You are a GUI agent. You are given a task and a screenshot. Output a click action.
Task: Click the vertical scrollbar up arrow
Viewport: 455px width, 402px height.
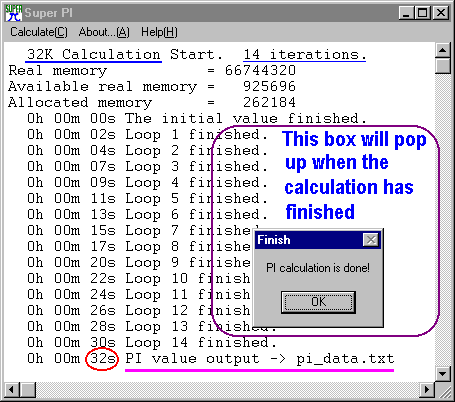pos(443,50)
